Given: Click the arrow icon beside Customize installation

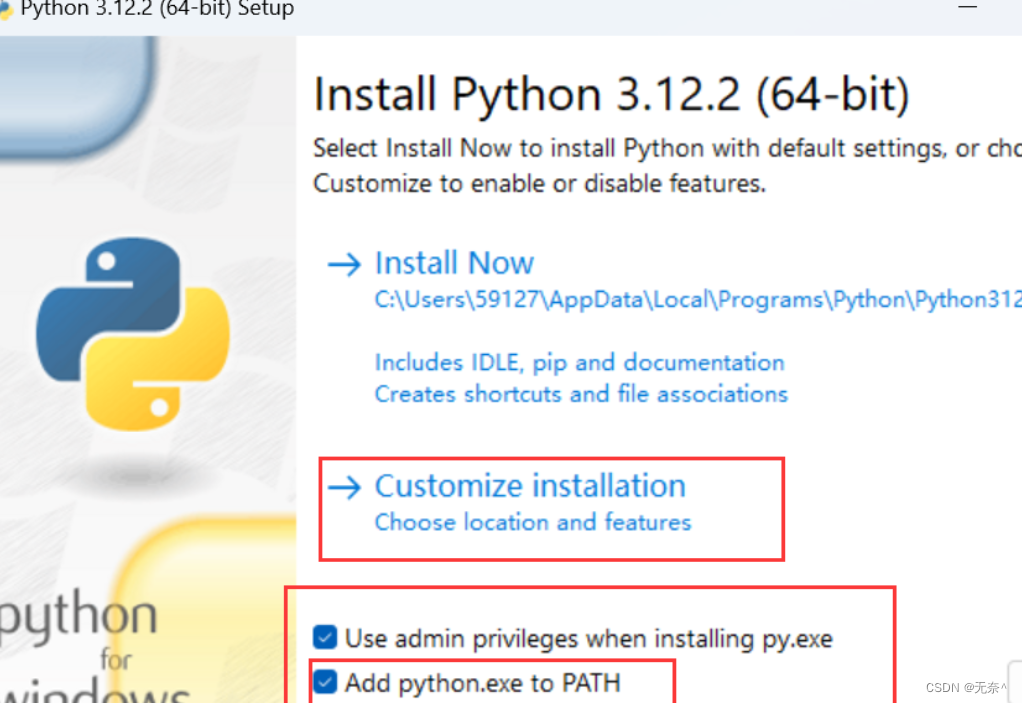Looking at the screenshot, I should click(344, 487).
